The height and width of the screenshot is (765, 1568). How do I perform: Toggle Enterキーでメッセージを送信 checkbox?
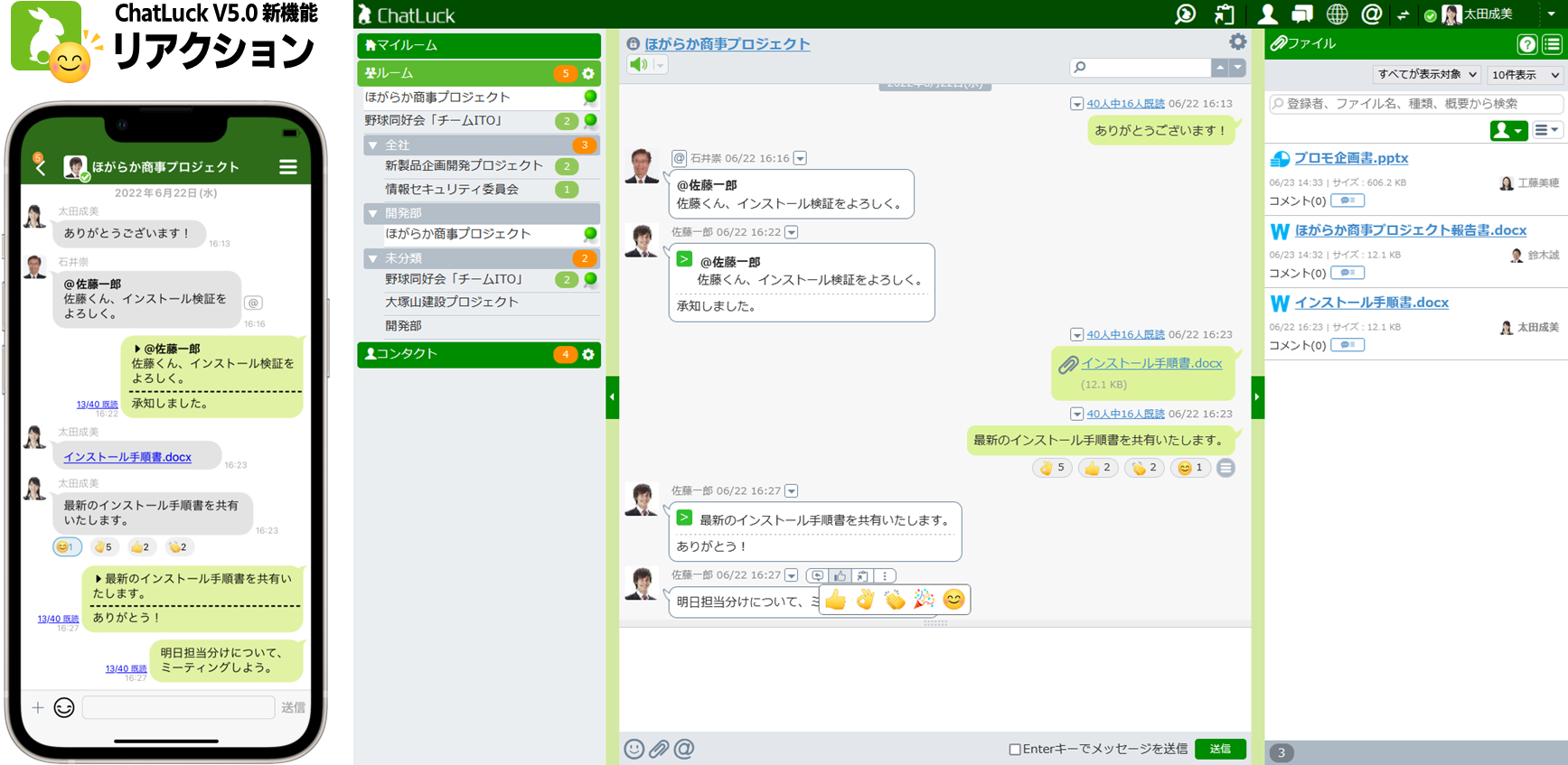1015,749
